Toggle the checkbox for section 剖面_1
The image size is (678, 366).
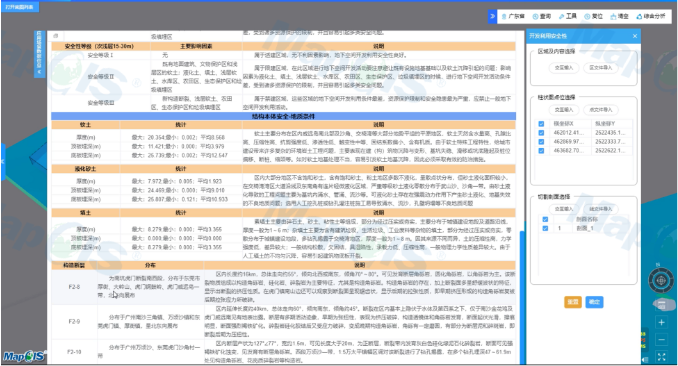pyautogui.click(x=545, y=228)
